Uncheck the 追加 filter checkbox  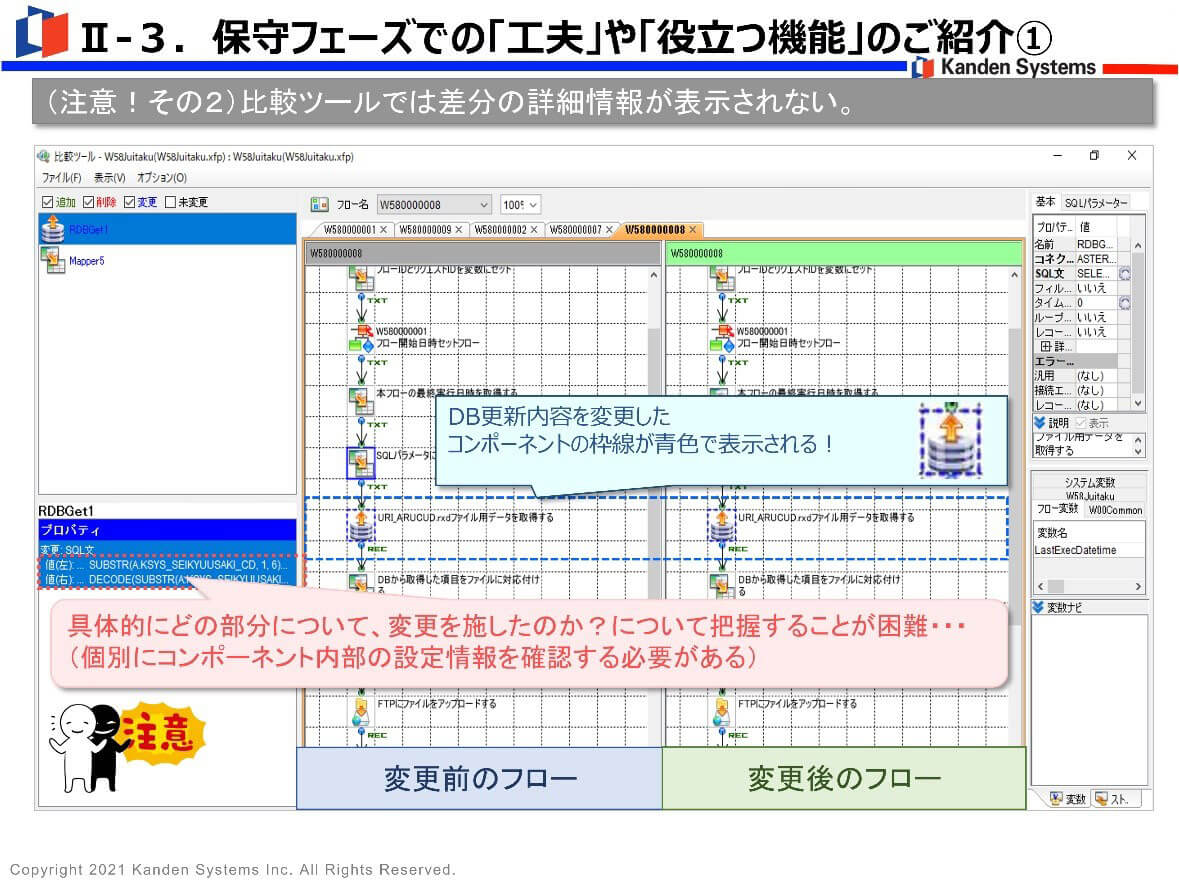pos(47,202)
